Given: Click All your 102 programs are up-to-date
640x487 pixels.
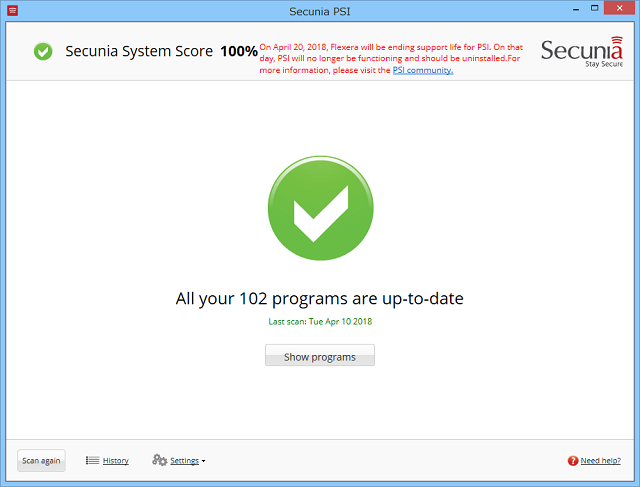Looking at the screenshot, I should click(320, 299).
